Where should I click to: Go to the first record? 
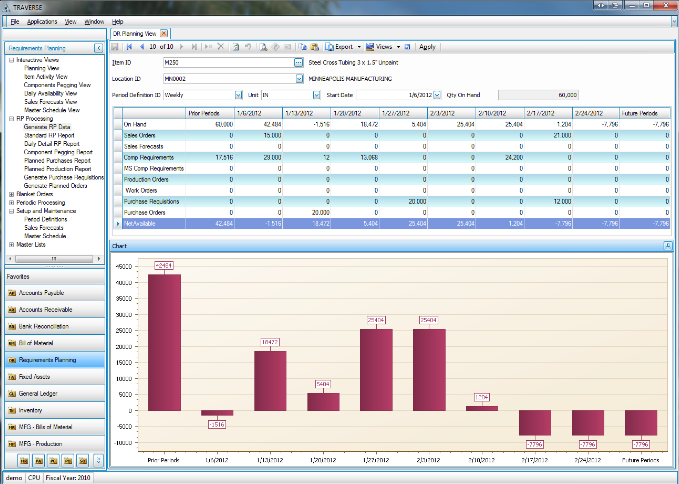130,47
